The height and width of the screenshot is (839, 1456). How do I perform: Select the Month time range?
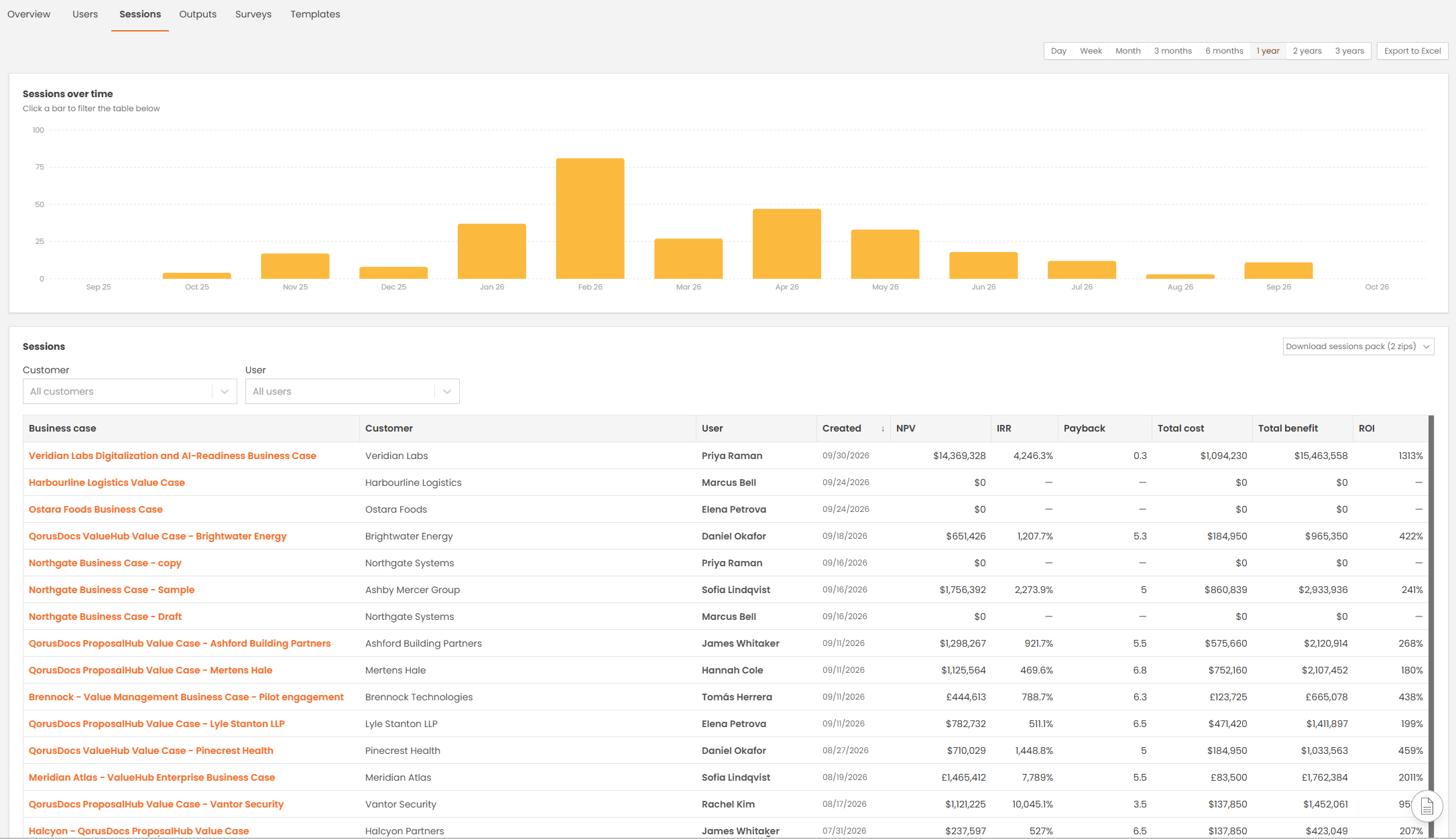click(x=1128, y=51)
